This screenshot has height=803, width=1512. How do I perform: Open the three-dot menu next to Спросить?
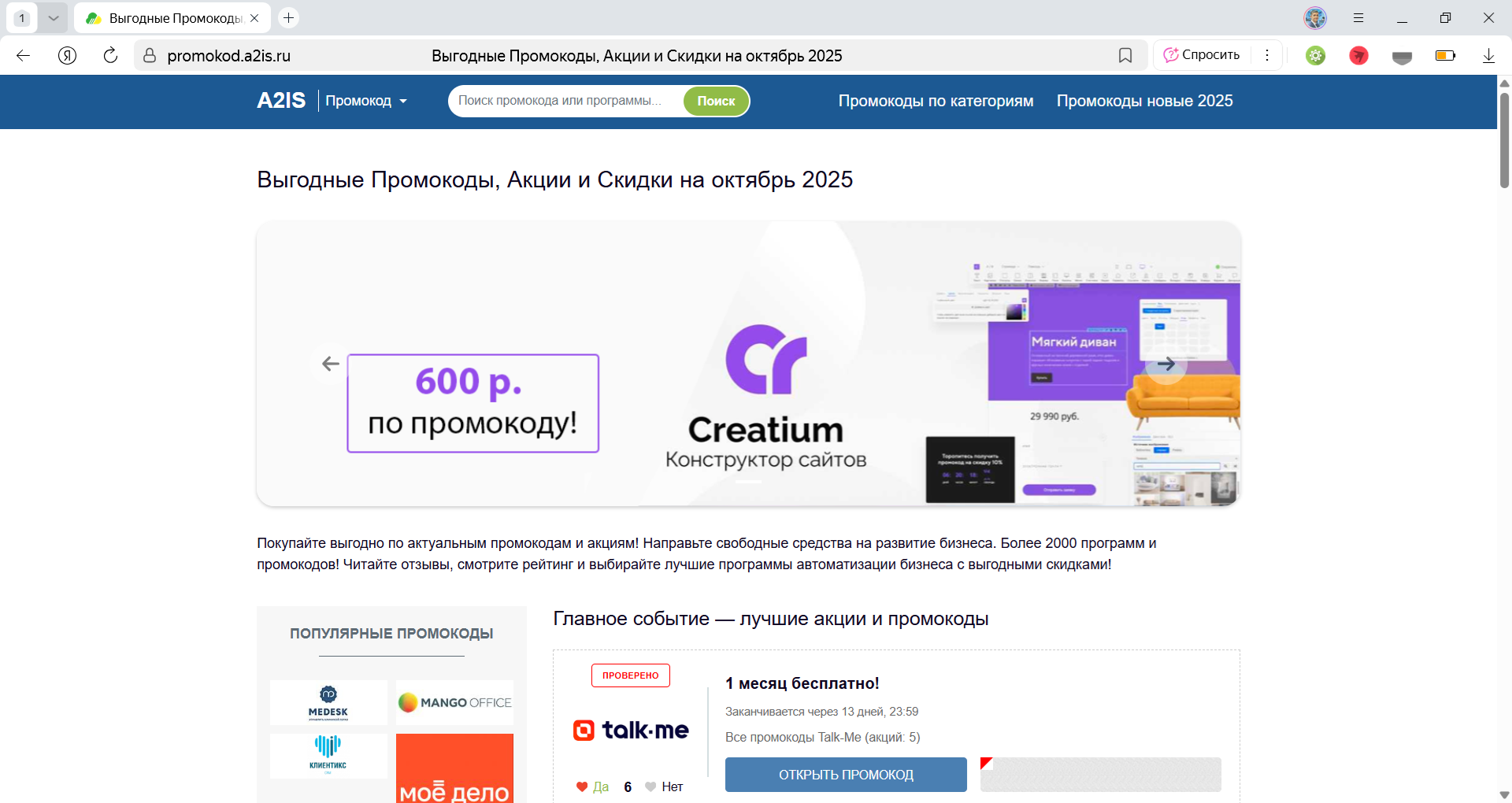(x=1267, y=55)
